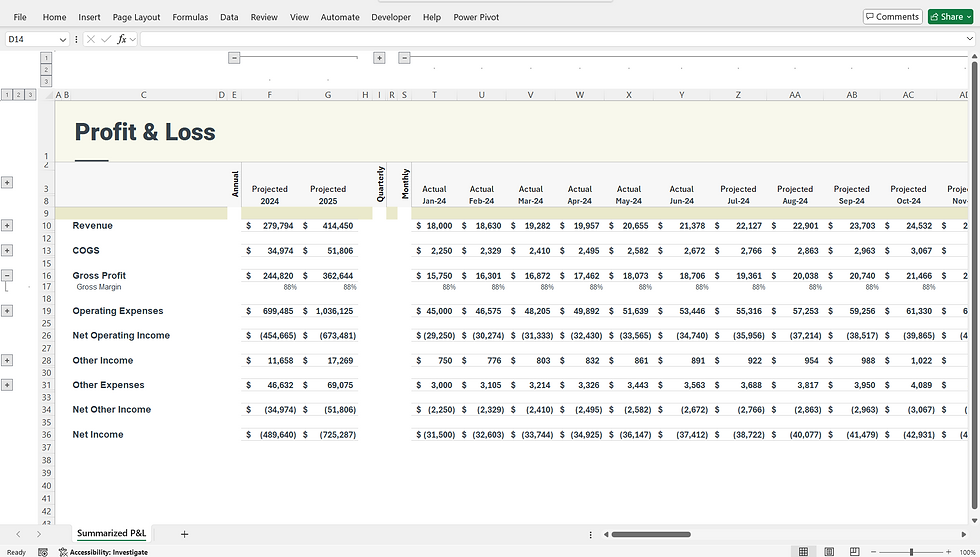This screenshot has width=980, height=557.
Task: Click the zoom in plus button
Action: coord(948,552)
